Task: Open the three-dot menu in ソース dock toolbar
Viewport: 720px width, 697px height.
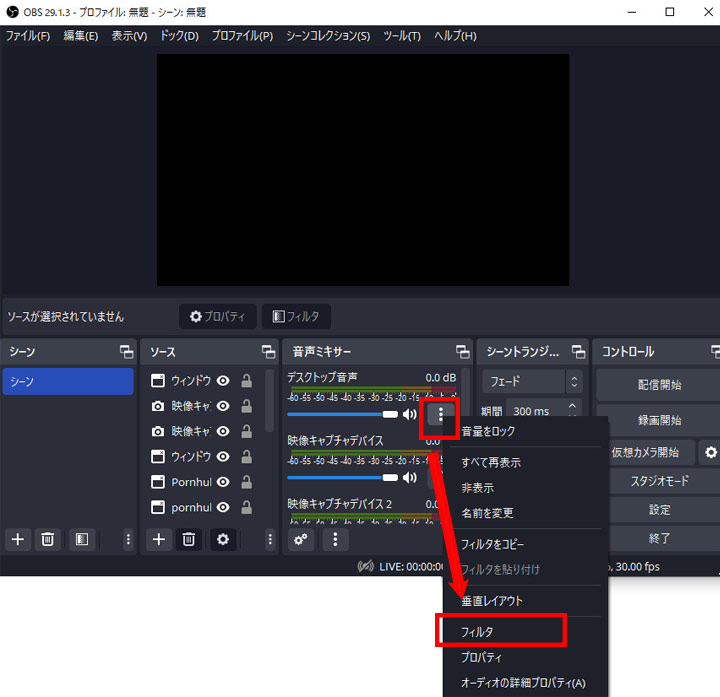Action: [x=270, y=539]
